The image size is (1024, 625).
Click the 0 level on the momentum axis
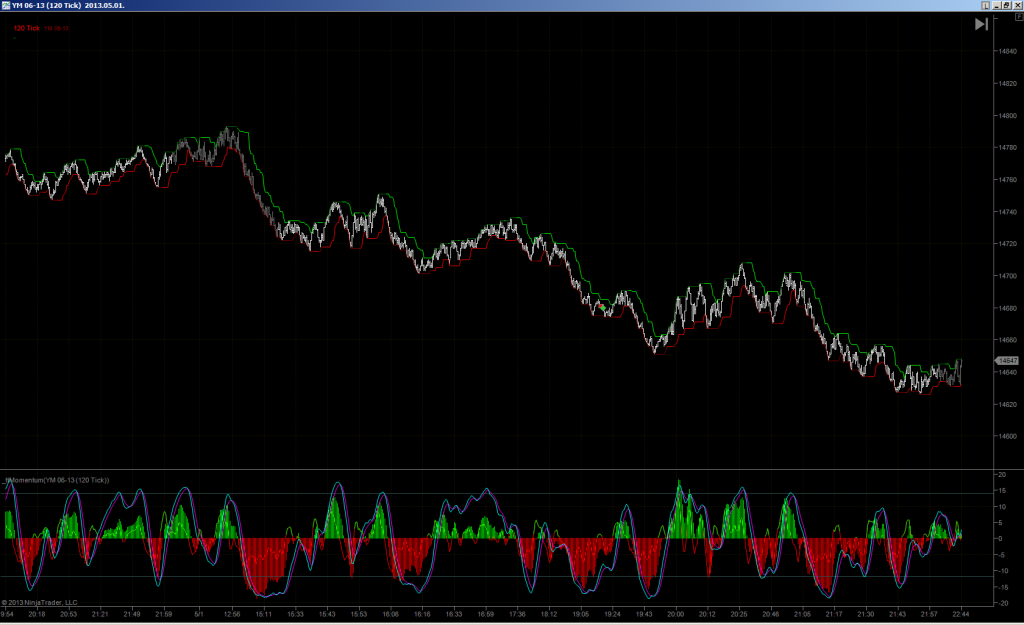click(x=1000, y=539)
